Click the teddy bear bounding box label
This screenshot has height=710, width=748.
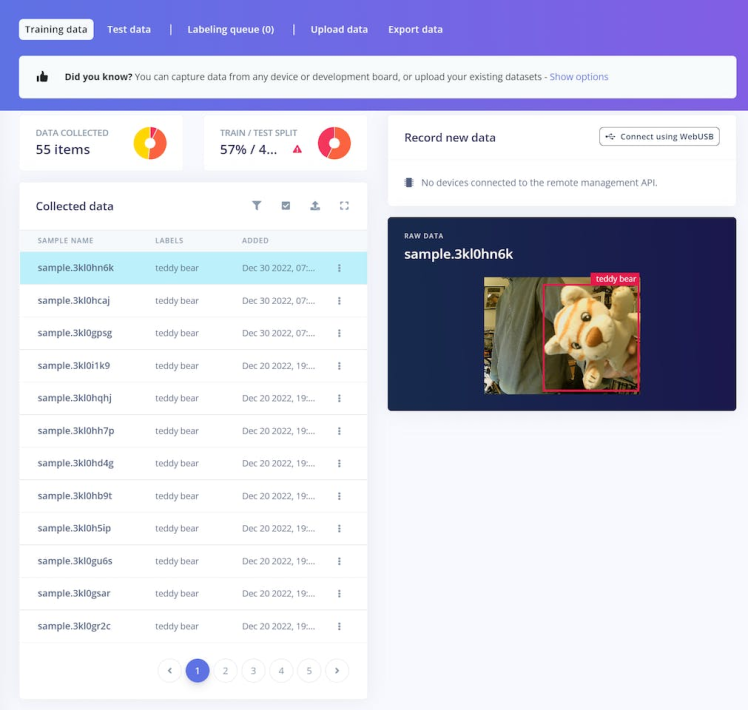615,279
